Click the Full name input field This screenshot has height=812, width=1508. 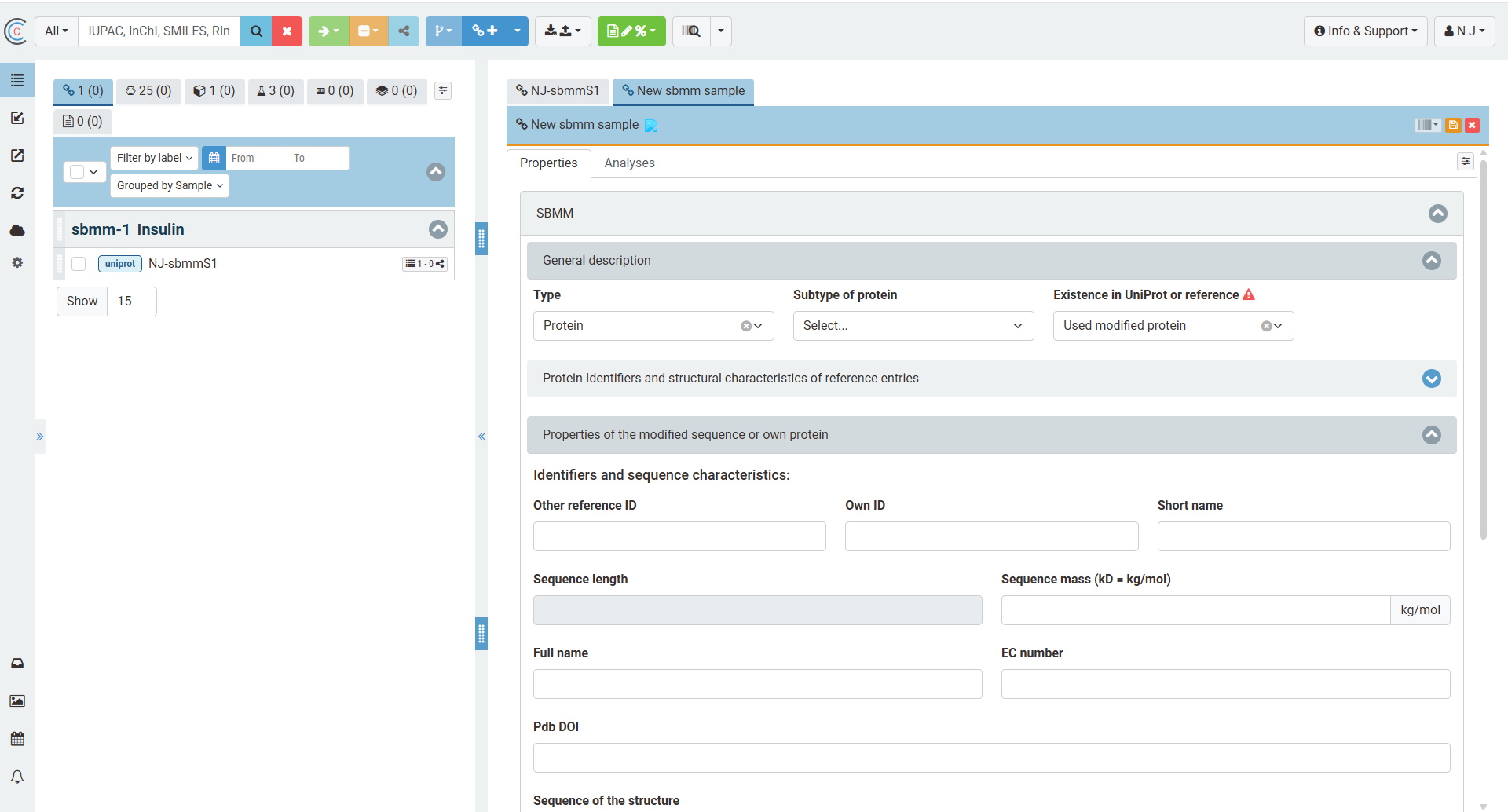click(x=757, y=684)
